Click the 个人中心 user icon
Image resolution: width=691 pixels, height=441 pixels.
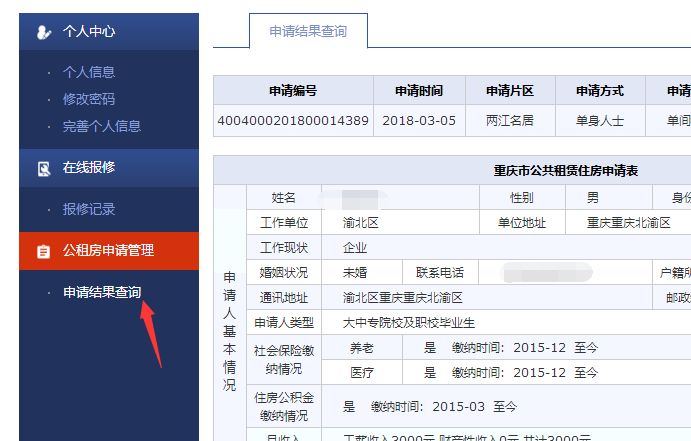click(x=44, y=32)
